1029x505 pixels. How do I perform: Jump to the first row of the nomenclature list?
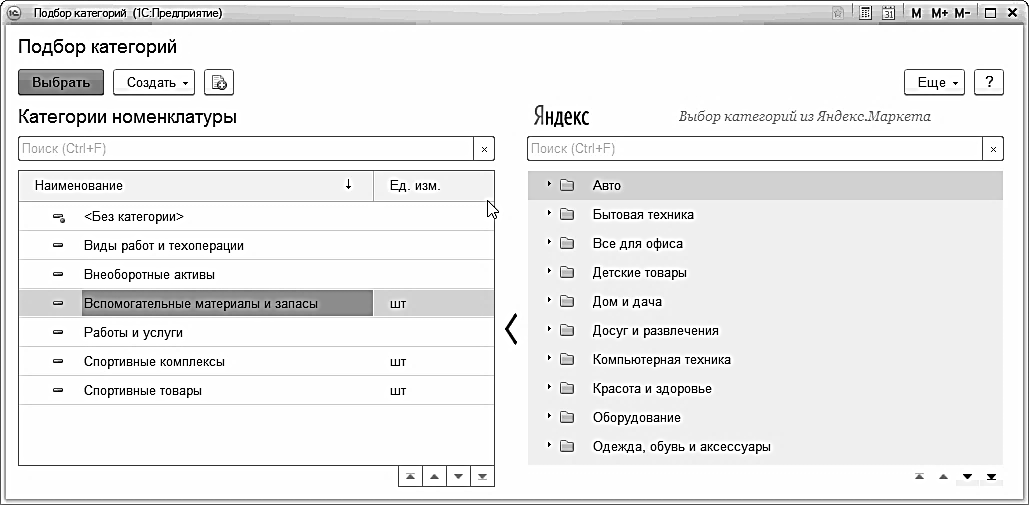(x=409, y=477)
